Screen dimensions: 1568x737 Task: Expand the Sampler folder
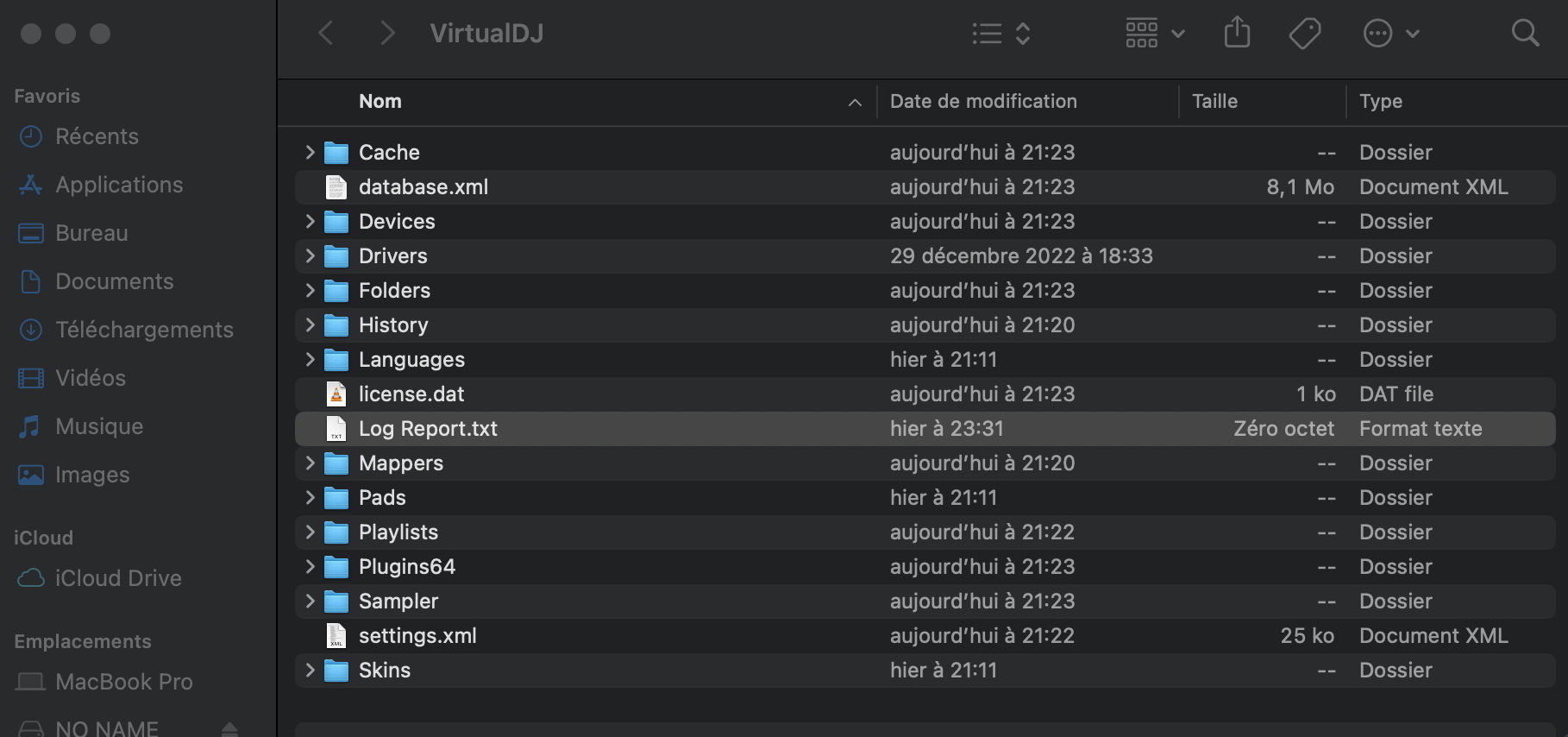click(310, 601)
